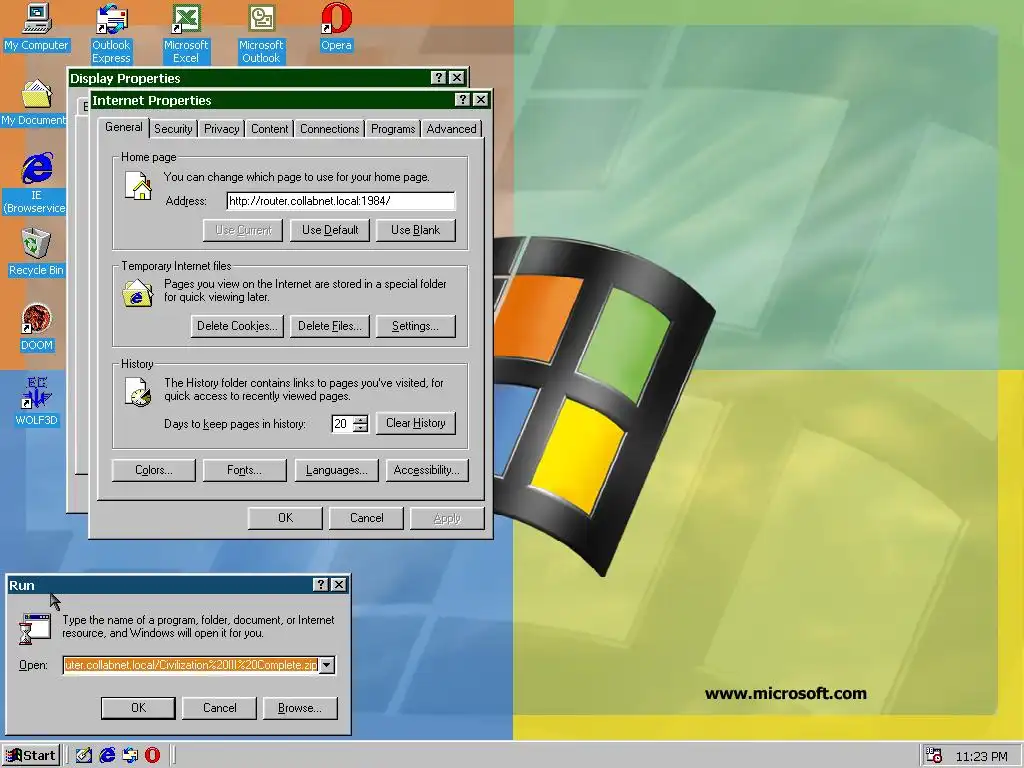Click Display Properties help question-mark button

[438, 77]
